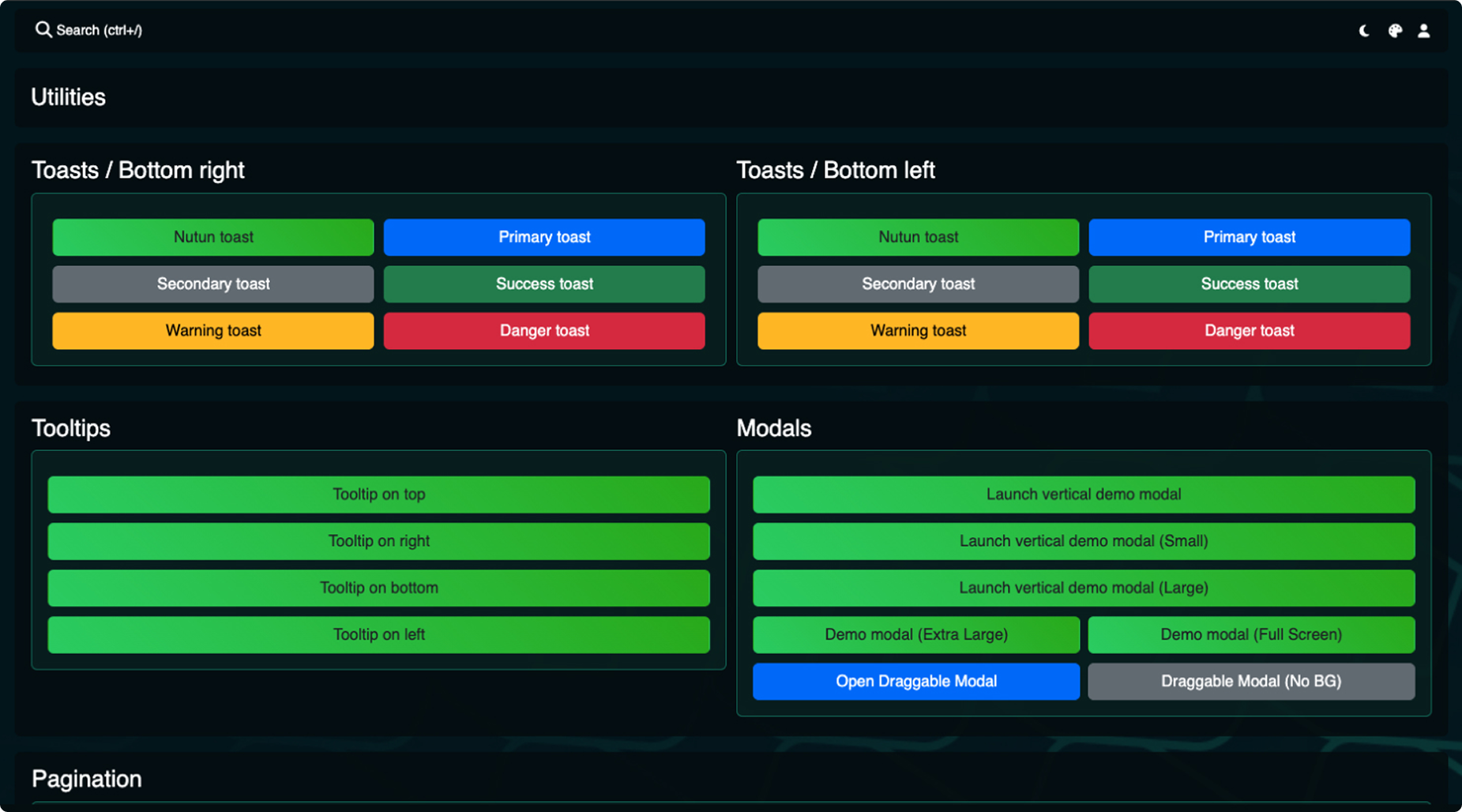Viewport: 1462px width, 812px height.
Task: Toggle dark mode with moon icon
Action: coord(1364,31)
